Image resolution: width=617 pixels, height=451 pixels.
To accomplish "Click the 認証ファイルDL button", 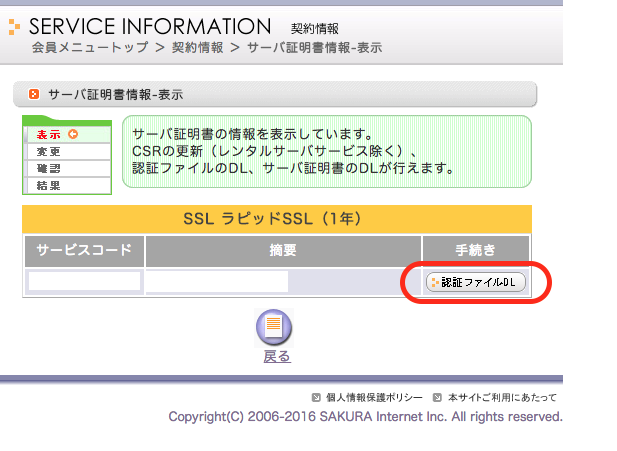I will click(475, 282).
